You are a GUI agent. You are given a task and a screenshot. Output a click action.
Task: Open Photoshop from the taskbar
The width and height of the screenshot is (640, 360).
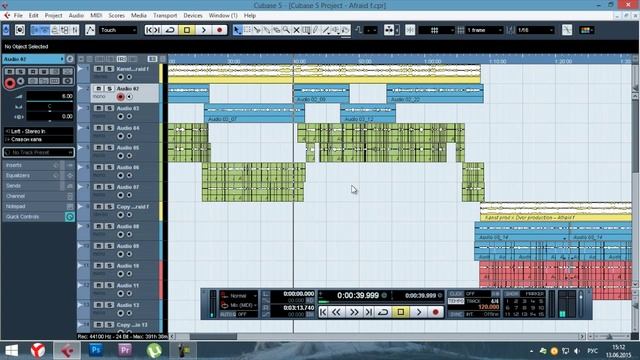pos(96,350)
